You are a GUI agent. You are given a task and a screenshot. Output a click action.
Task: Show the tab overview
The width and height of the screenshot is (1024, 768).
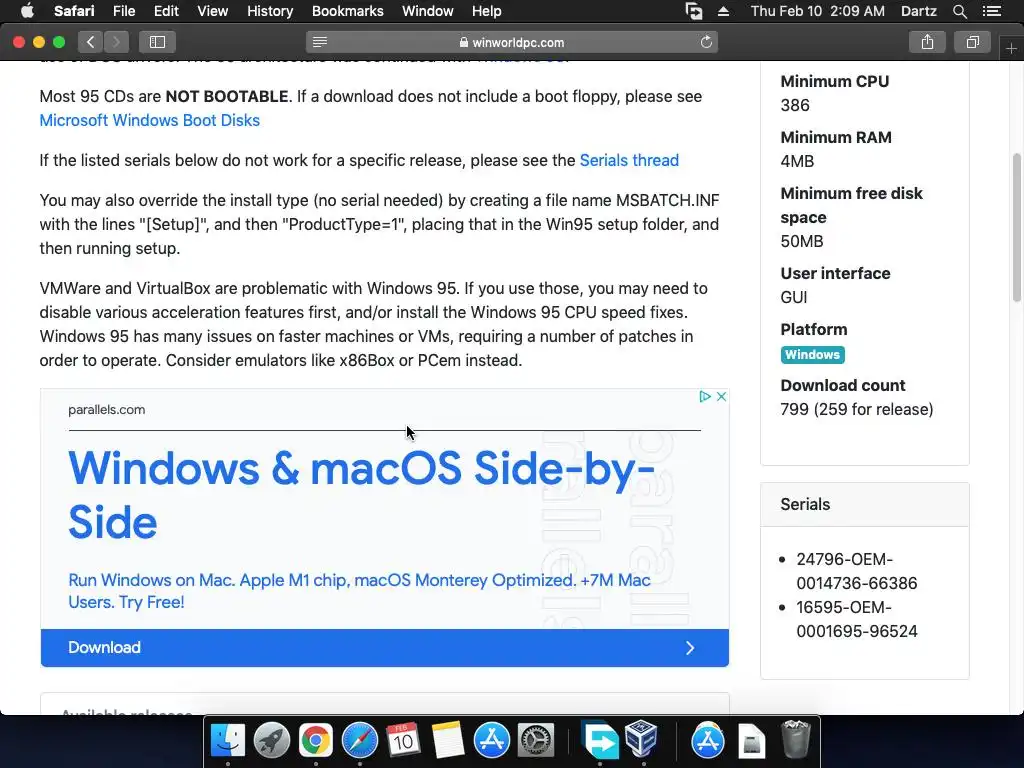point(972,42)
